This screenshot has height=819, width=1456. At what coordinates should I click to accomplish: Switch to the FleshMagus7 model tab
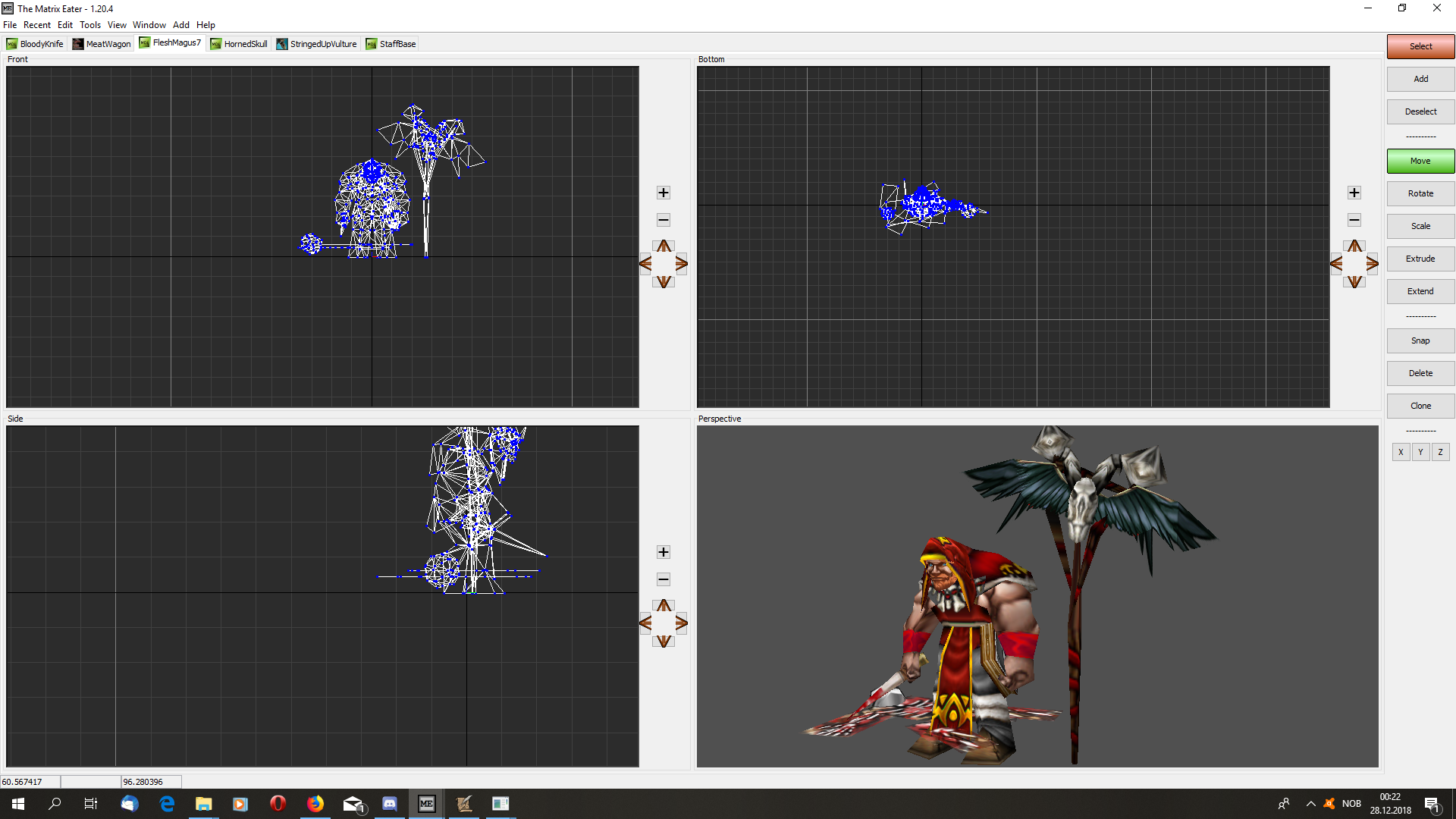(171, 42)
